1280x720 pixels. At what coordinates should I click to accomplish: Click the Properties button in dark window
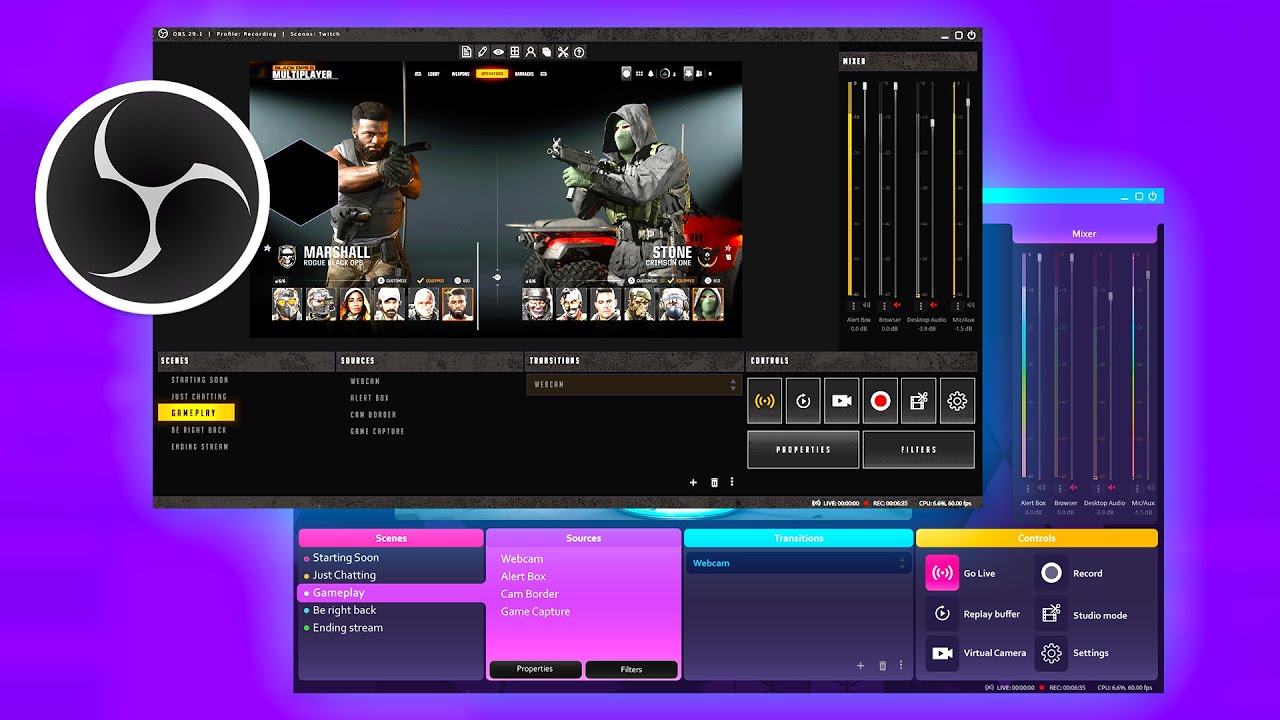click(x=803, y=450)
